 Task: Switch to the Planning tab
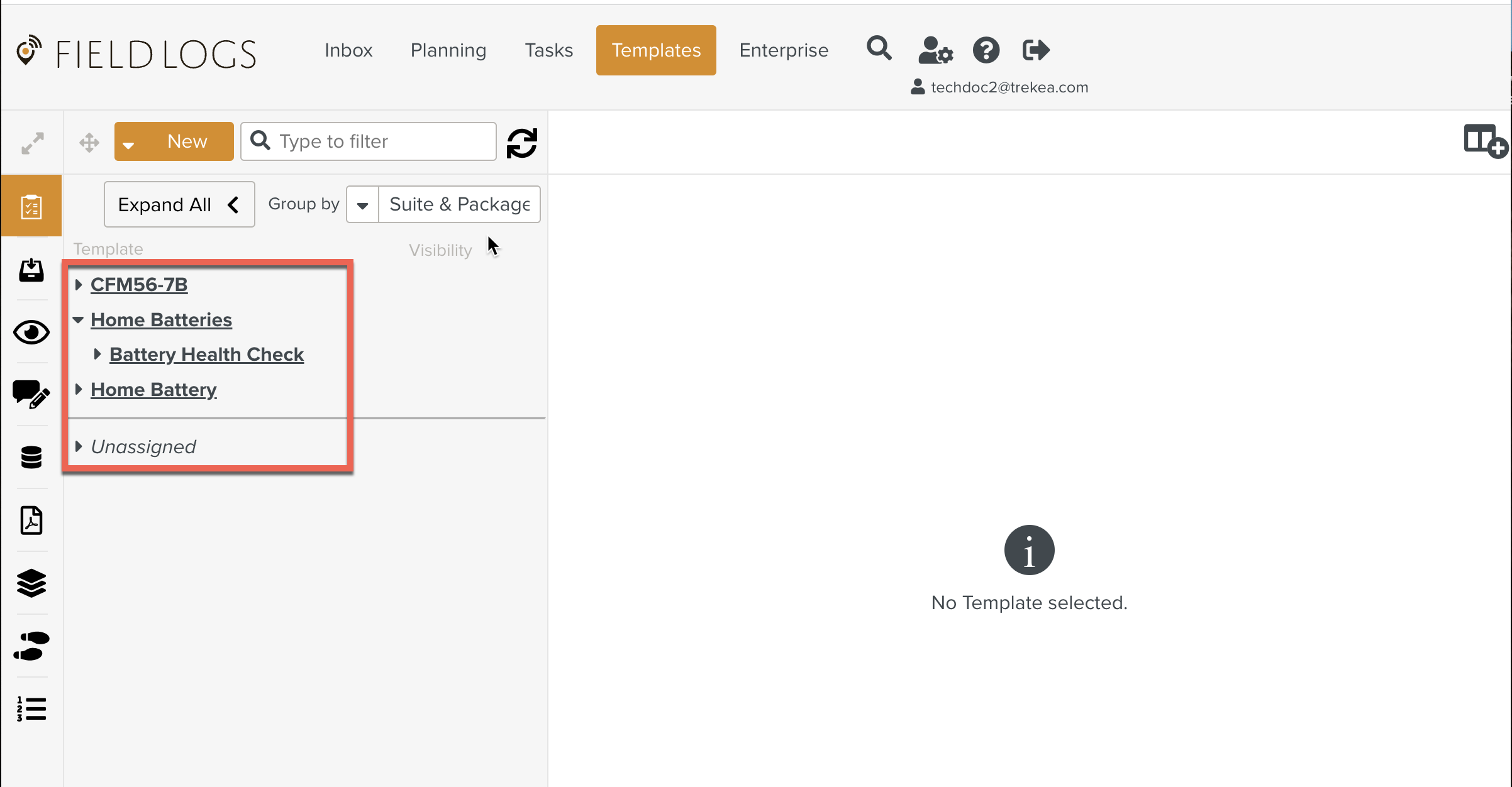448,50
